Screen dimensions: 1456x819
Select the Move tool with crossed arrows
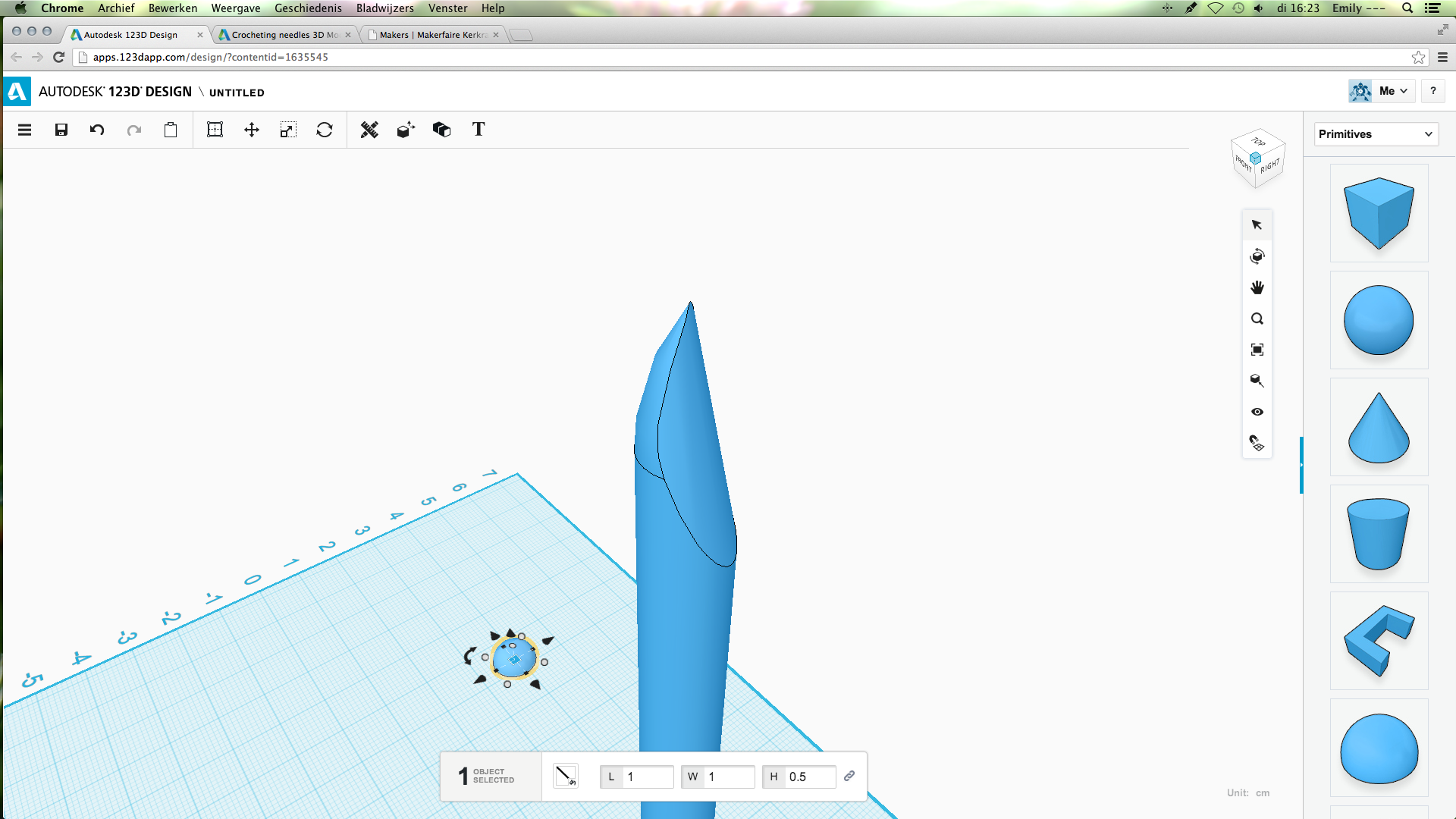[x=252, y=130]
